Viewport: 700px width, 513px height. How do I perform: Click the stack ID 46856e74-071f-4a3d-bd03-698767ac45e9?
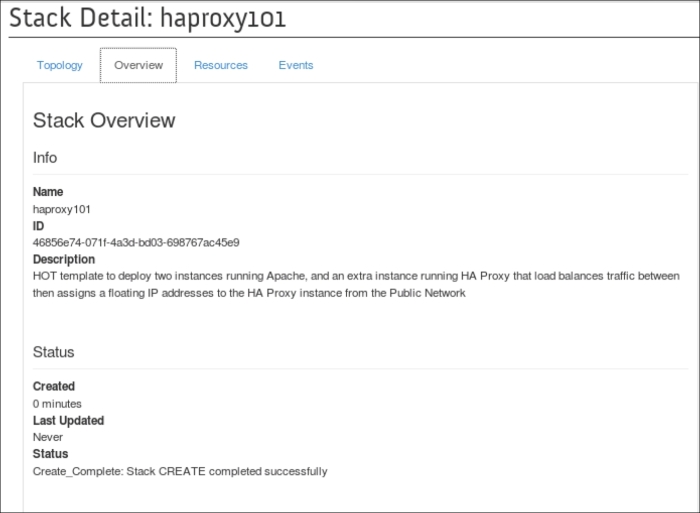136,243
